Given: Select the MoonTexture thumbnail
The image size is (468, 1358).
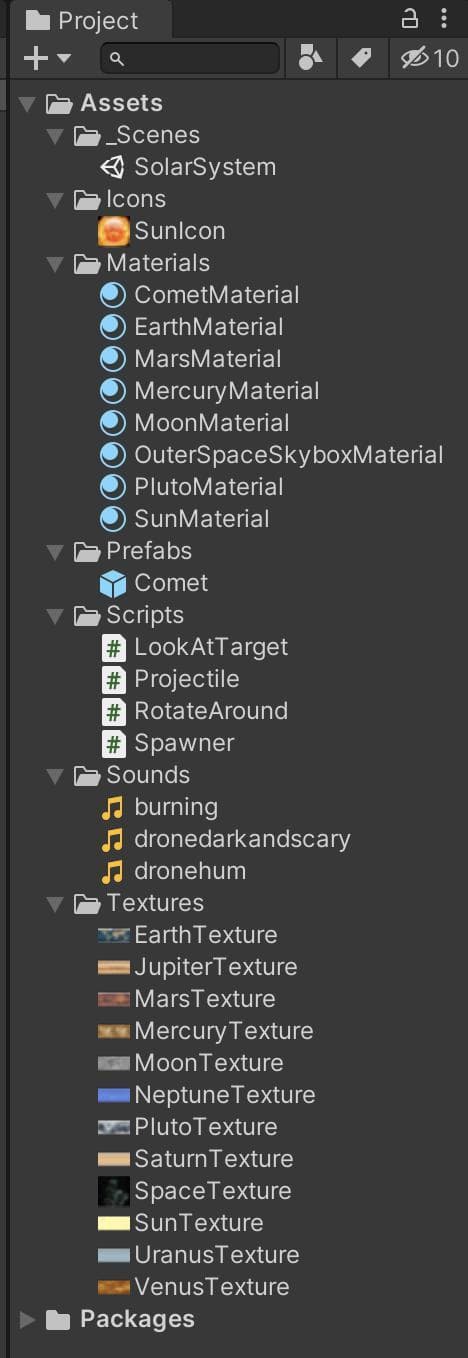Looking at the screenshot, I should coord(114,1063).
